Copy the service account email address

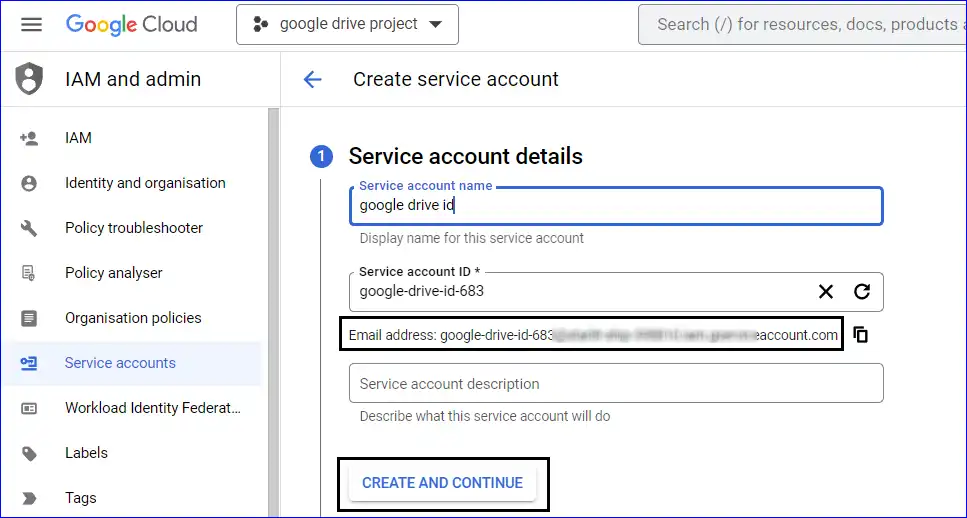[x=861, y=335]
